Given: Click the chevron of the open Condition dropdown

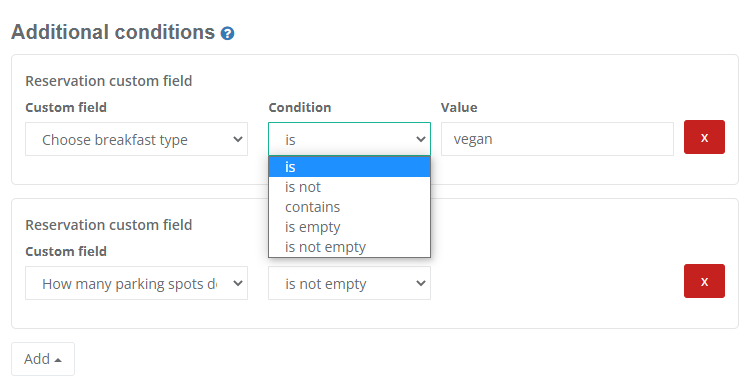Looking at the screenshot, I should pyautogui.click(x=420, y=139).
